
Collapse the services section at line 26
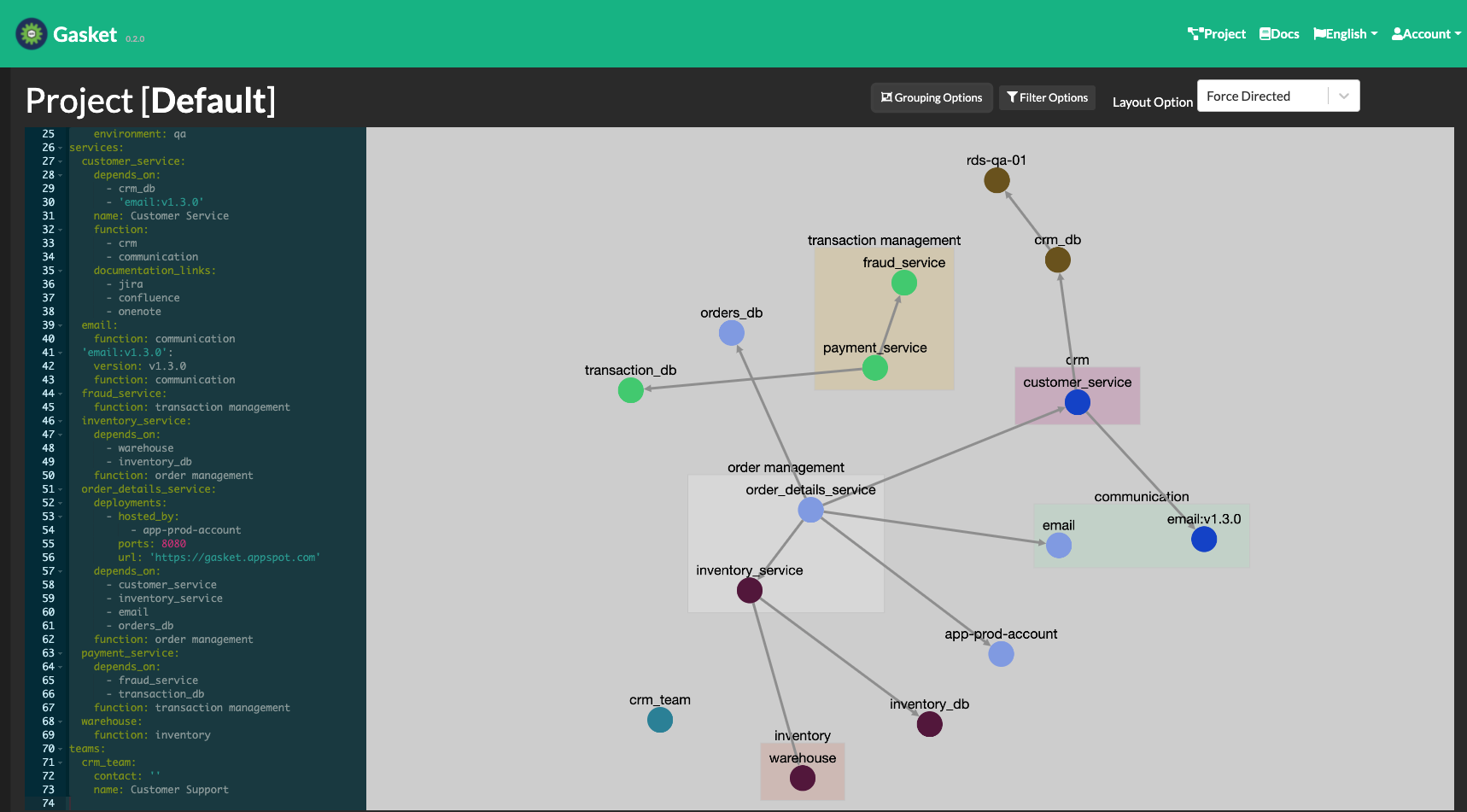click(x=61, y=149)
